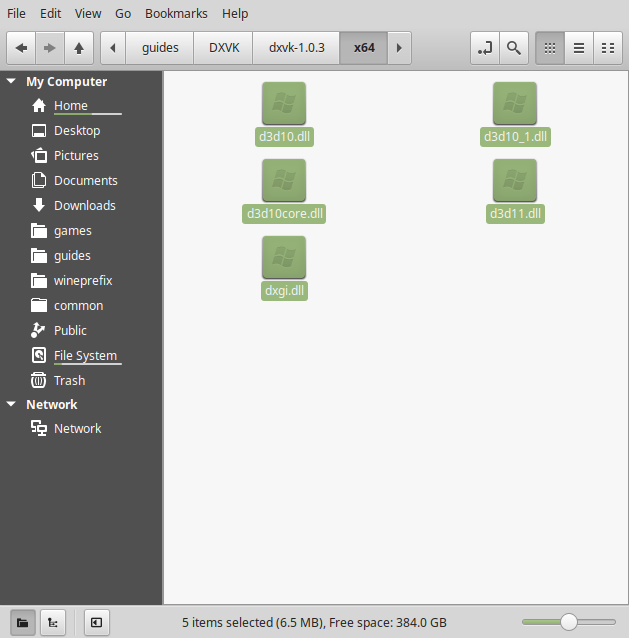Viewport: 629px width, 638px height.
Task: Click the d3d10core.dll filename label
Action: click(x=284, y=214)
